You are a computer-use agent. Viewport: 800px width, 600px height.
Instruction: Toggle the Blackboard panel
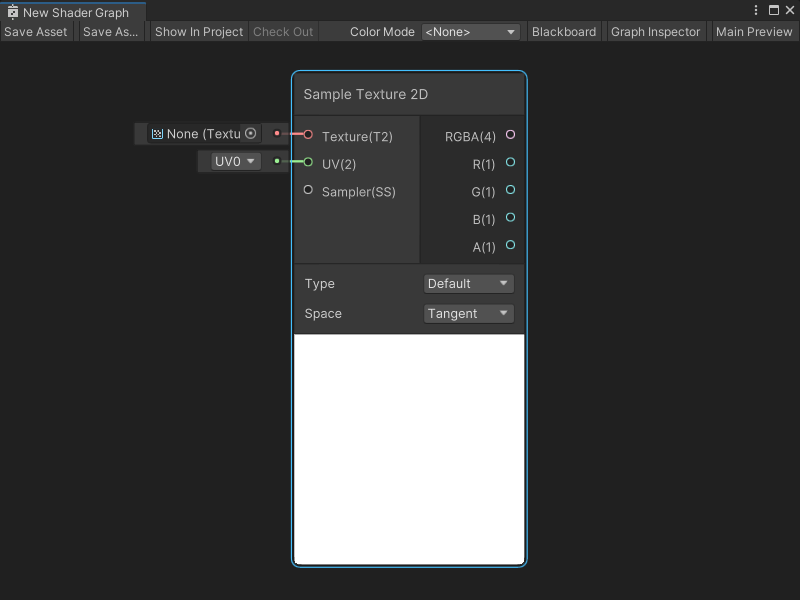click(563, 31)
